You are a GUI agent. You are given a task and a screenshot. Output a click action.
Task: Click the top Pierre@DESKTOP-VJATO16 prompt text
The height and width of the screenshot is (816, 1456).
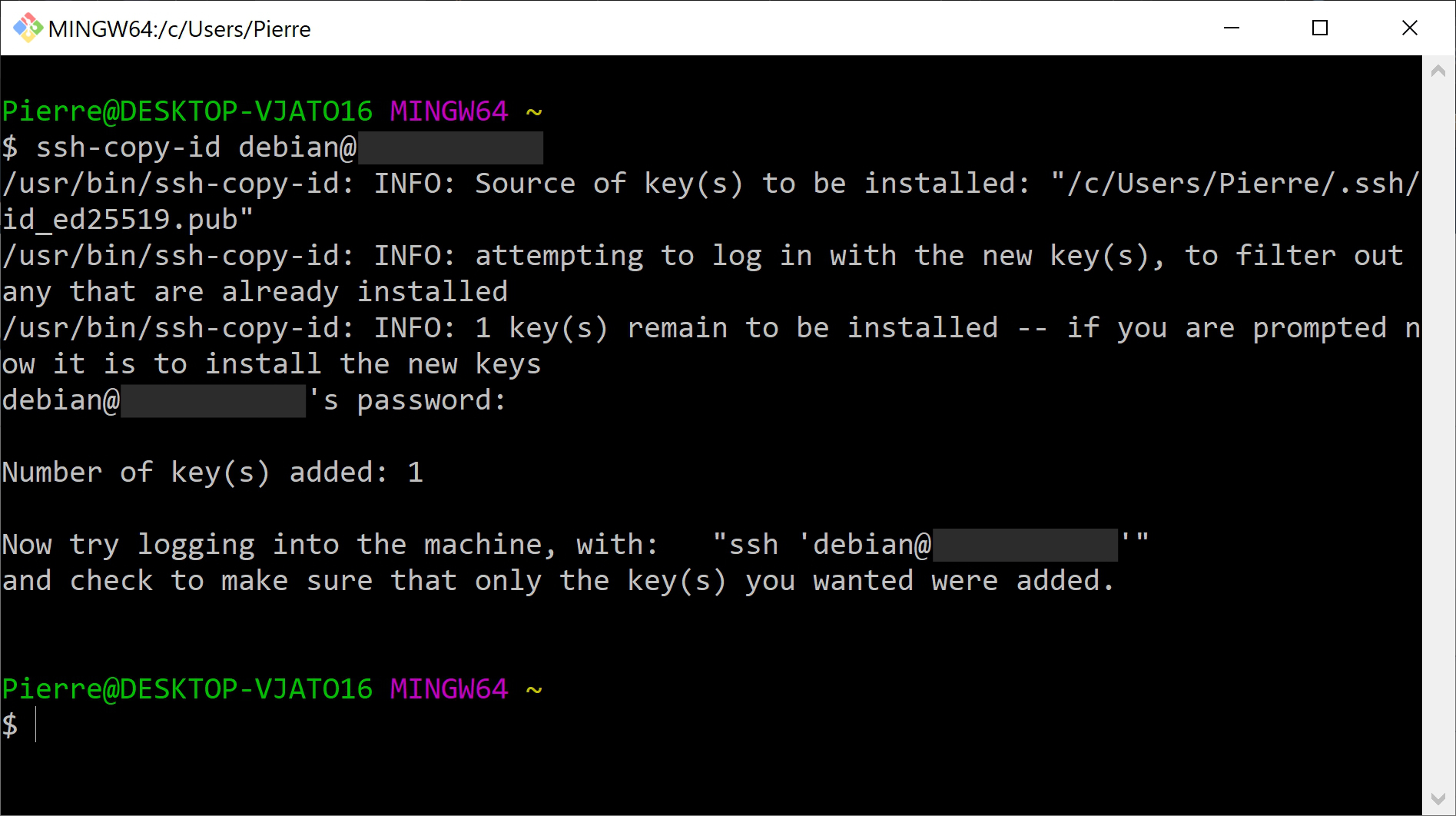(187, 111)
